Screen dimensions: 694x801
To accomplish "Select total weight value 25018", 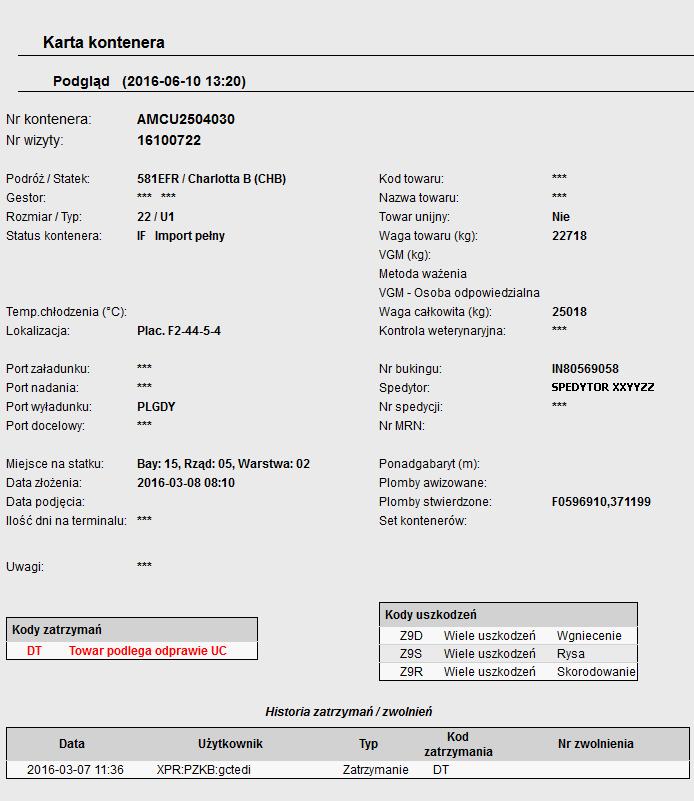I will 569,312.
